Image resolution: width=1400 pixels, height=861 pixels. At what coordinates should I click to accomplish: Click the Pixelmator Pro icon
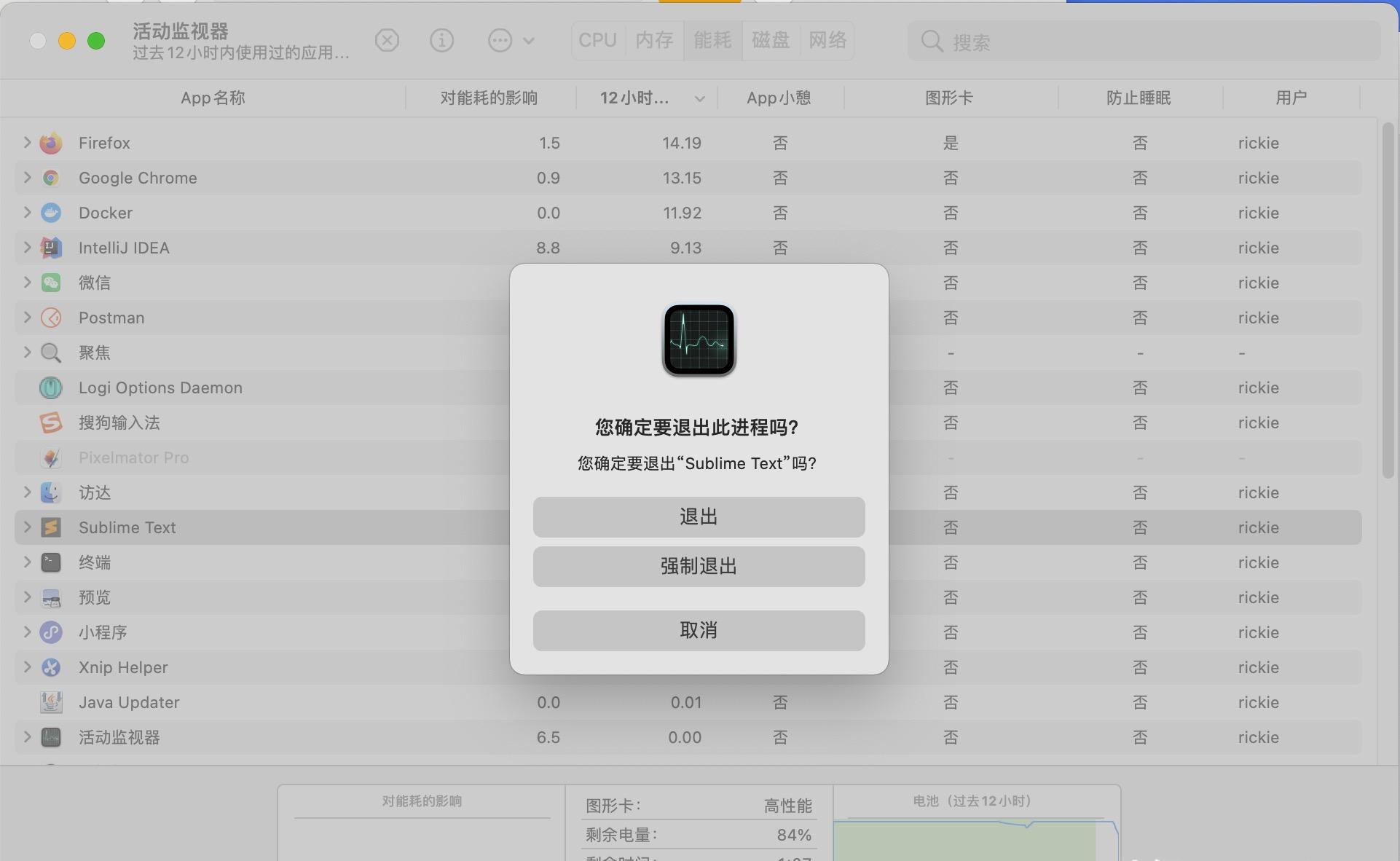click(51, 457)
